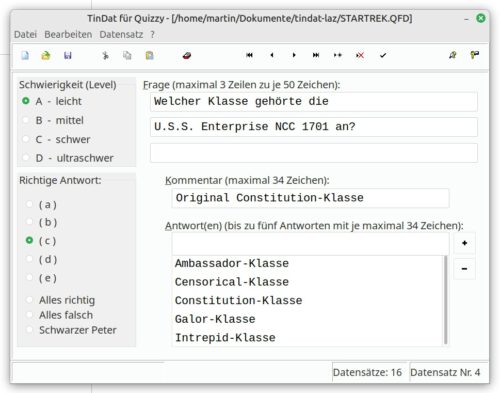This screenshot has height=393, width=500.
Task: Mark answer (d) as correct
Action: (x=41, y=259)
